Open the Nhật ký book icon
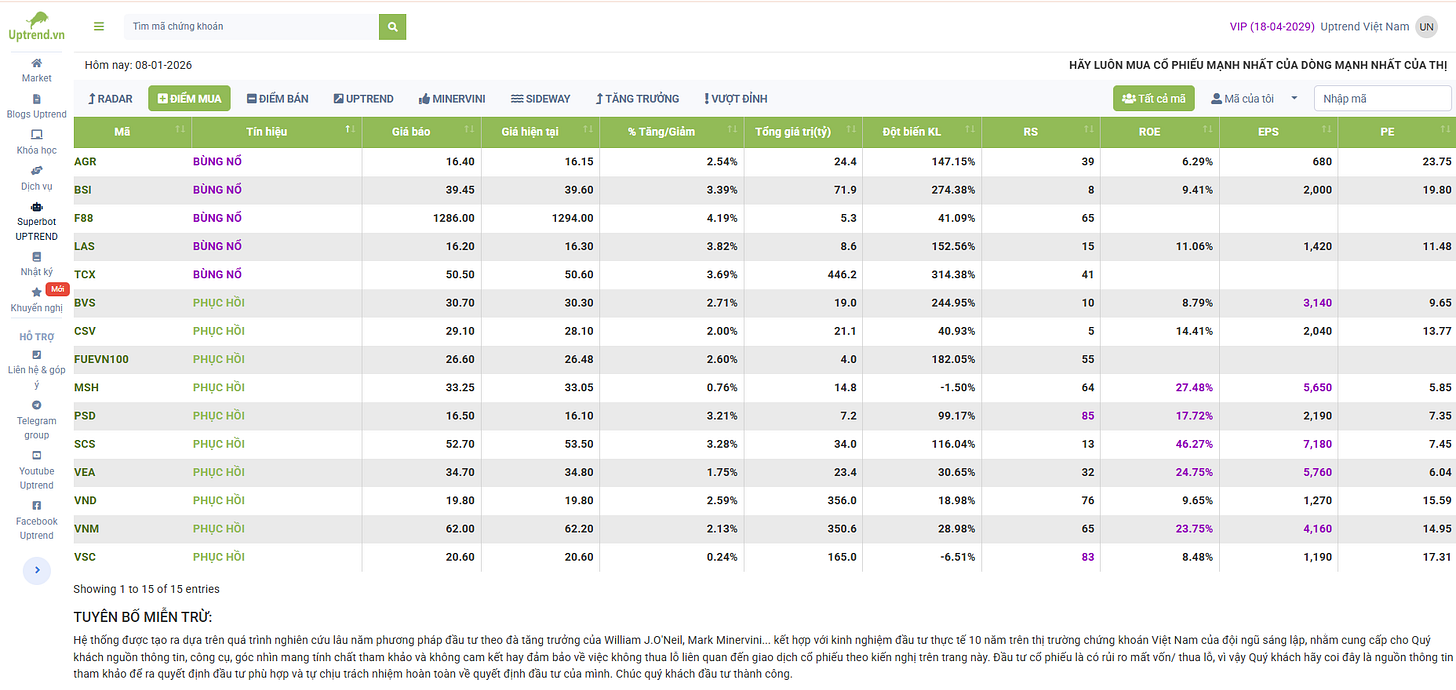 [x=37, y=257]
